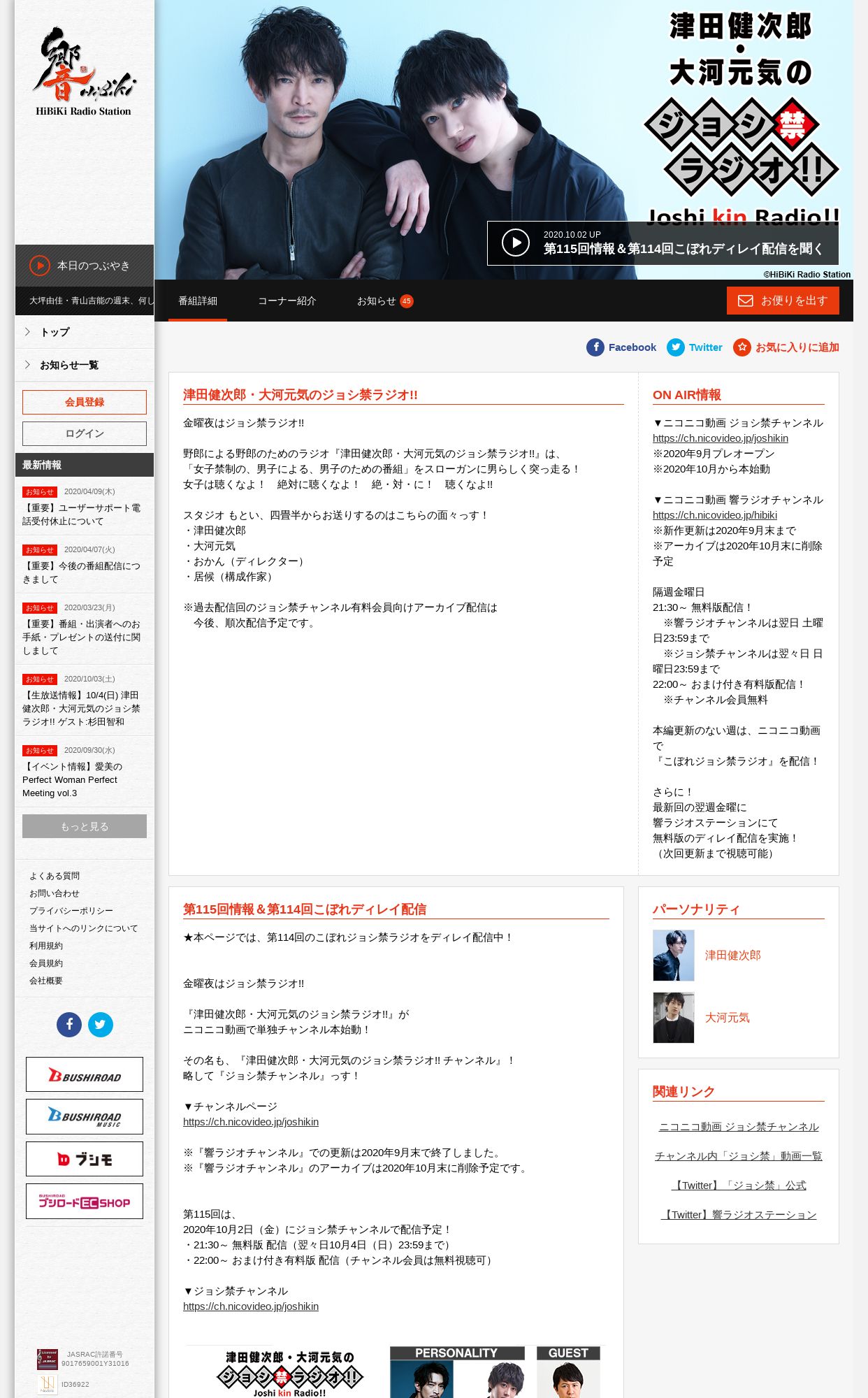Open the joshikin URL under チャンネルページ

point(251,1122)
